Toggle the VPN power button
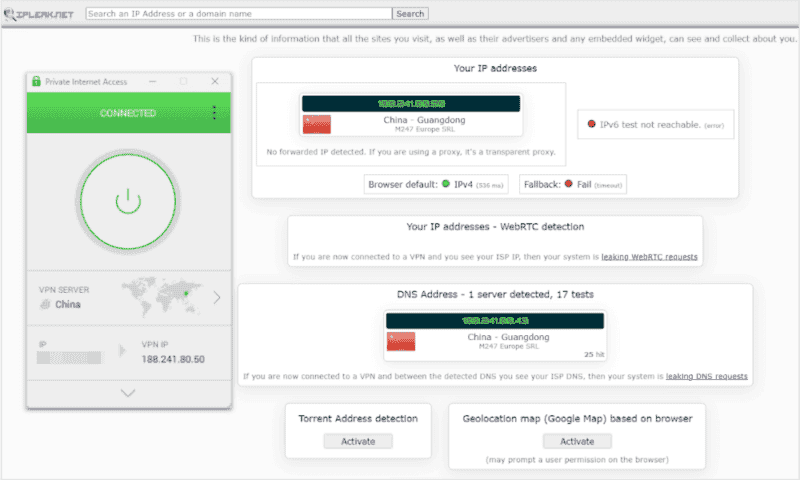 click(128, 201)
